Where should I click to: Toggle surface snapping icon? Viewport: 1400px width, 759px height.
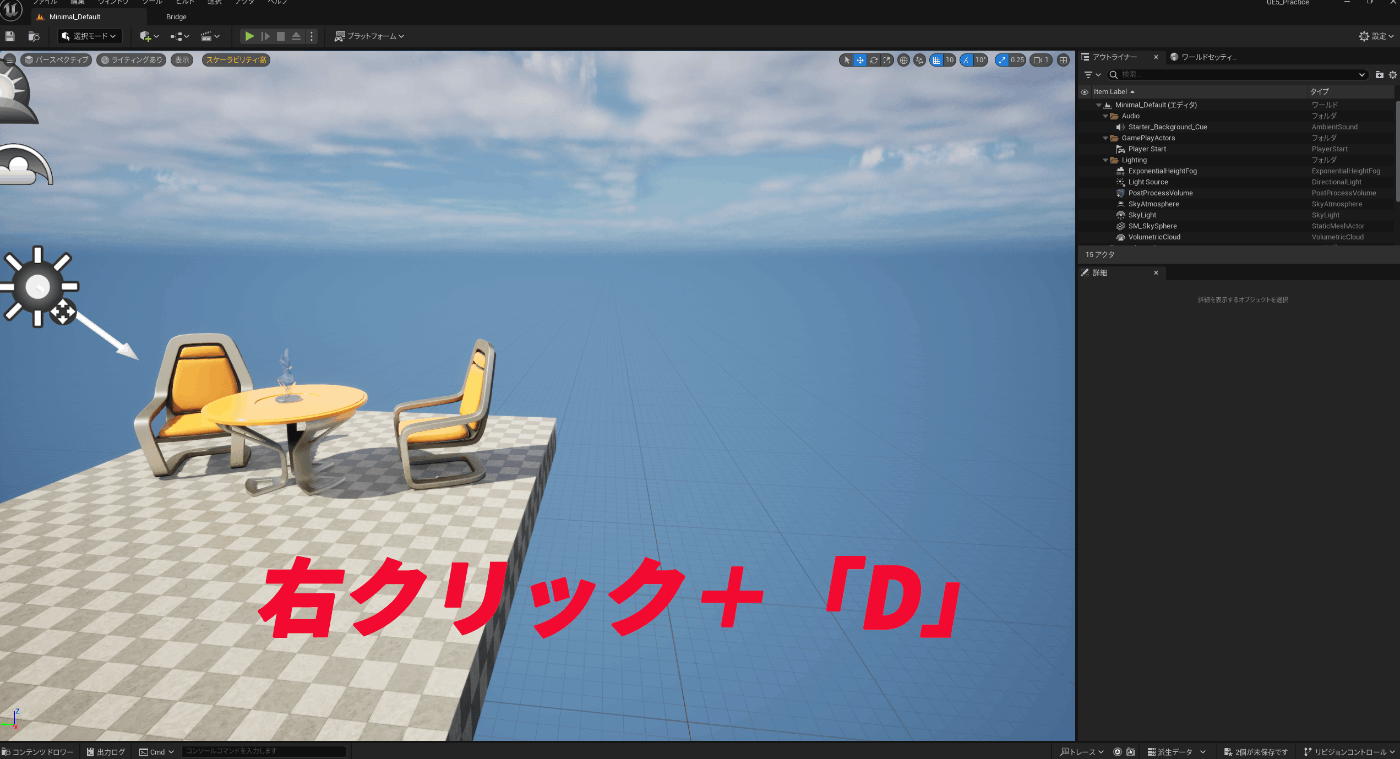(x=920, y=60)
